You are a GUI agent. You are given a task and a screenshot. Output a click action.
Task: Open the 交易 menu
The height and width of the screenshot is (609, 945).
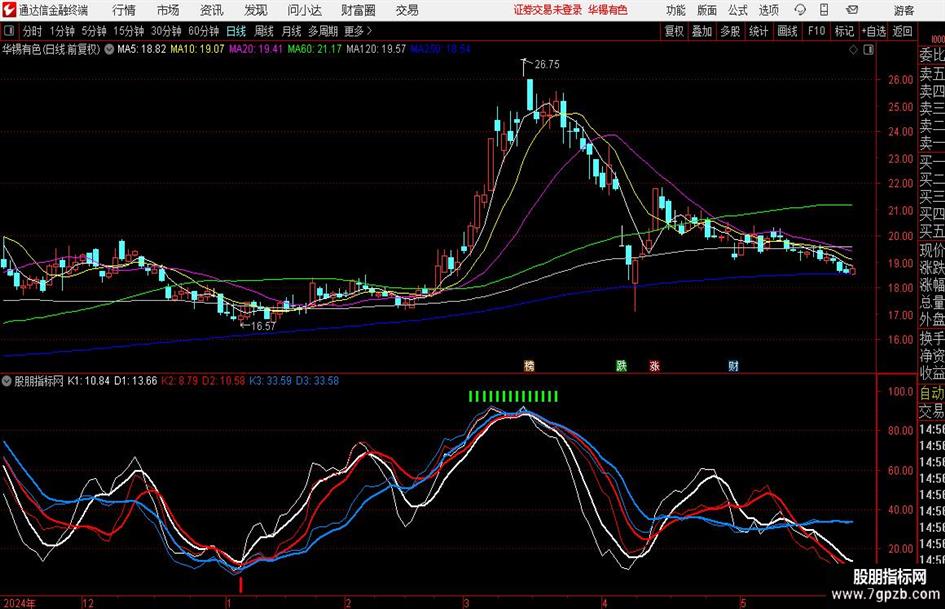(407, 10)
